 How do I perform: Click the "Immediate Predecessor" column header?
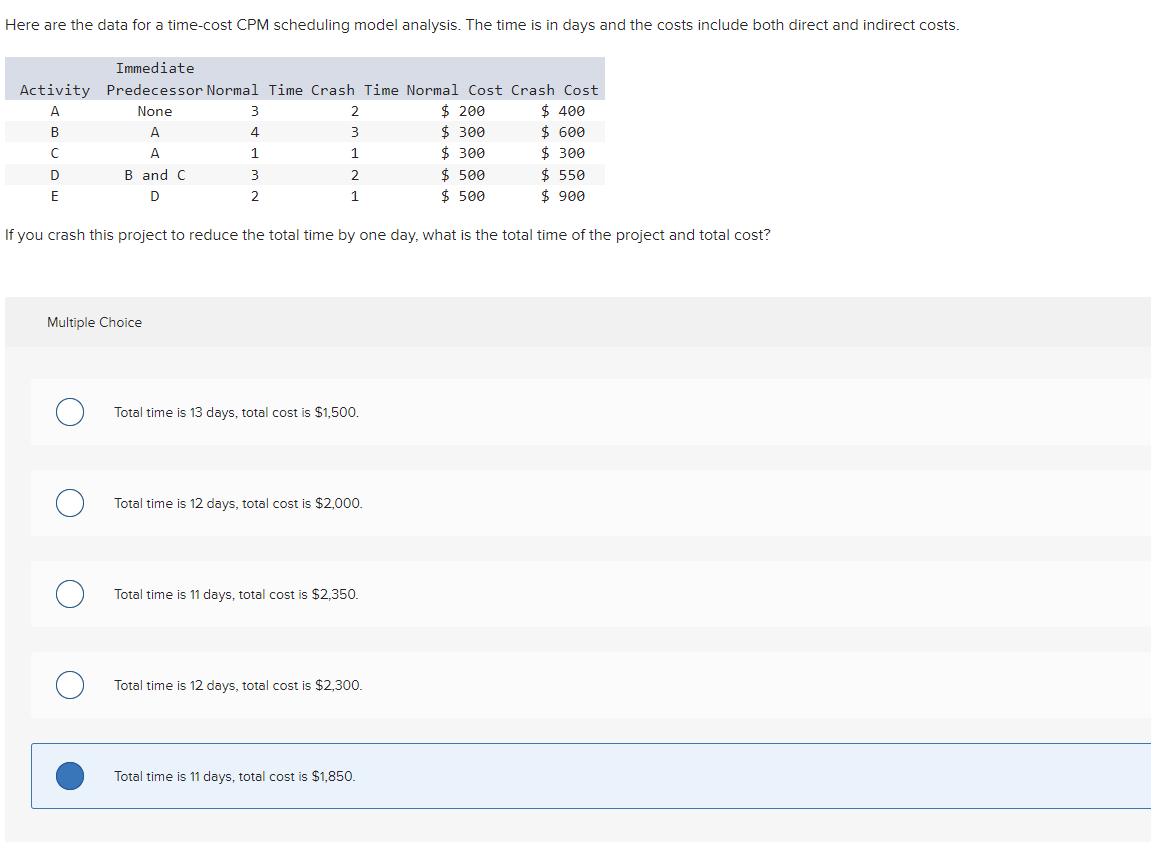pyautogui.click(x=155, y=79)
